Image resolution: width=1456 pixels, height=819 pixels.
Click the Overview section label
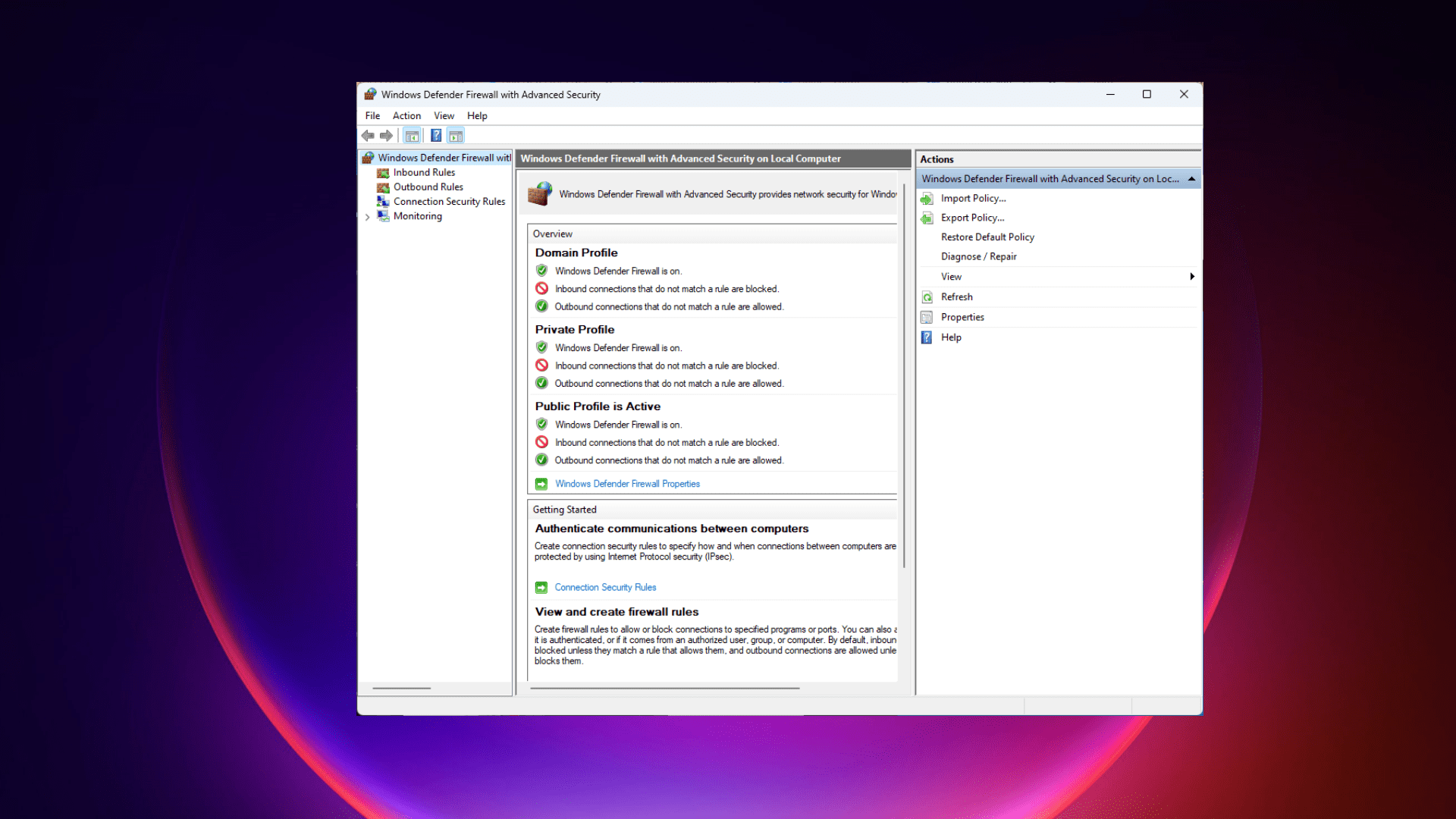[552, 234]
